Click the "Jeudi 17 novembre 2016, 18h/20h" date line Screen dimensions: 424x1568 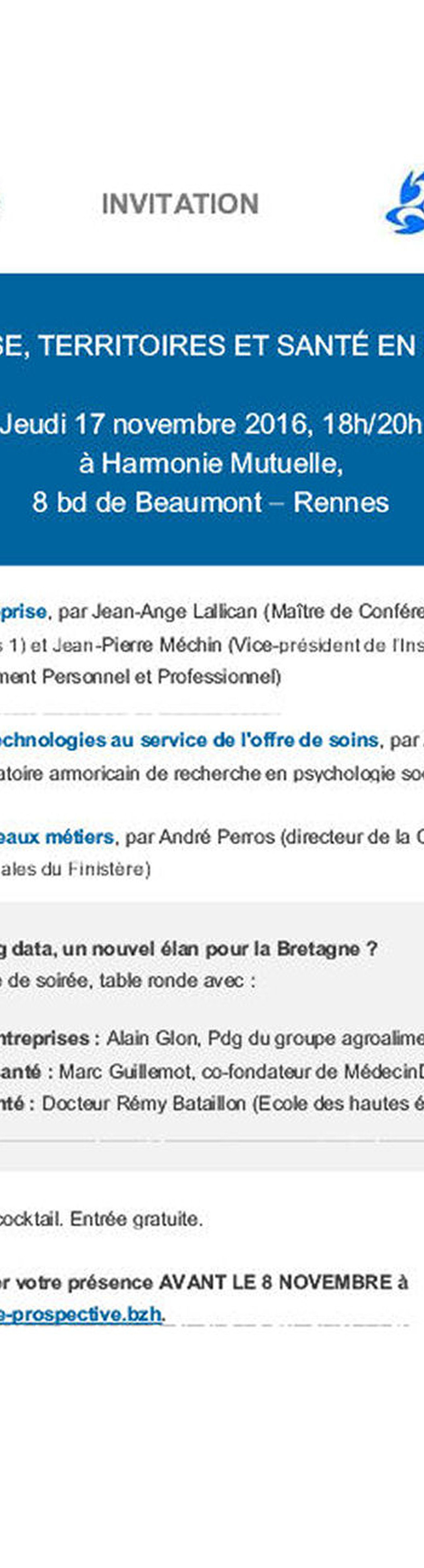click(x=211, y=424)
